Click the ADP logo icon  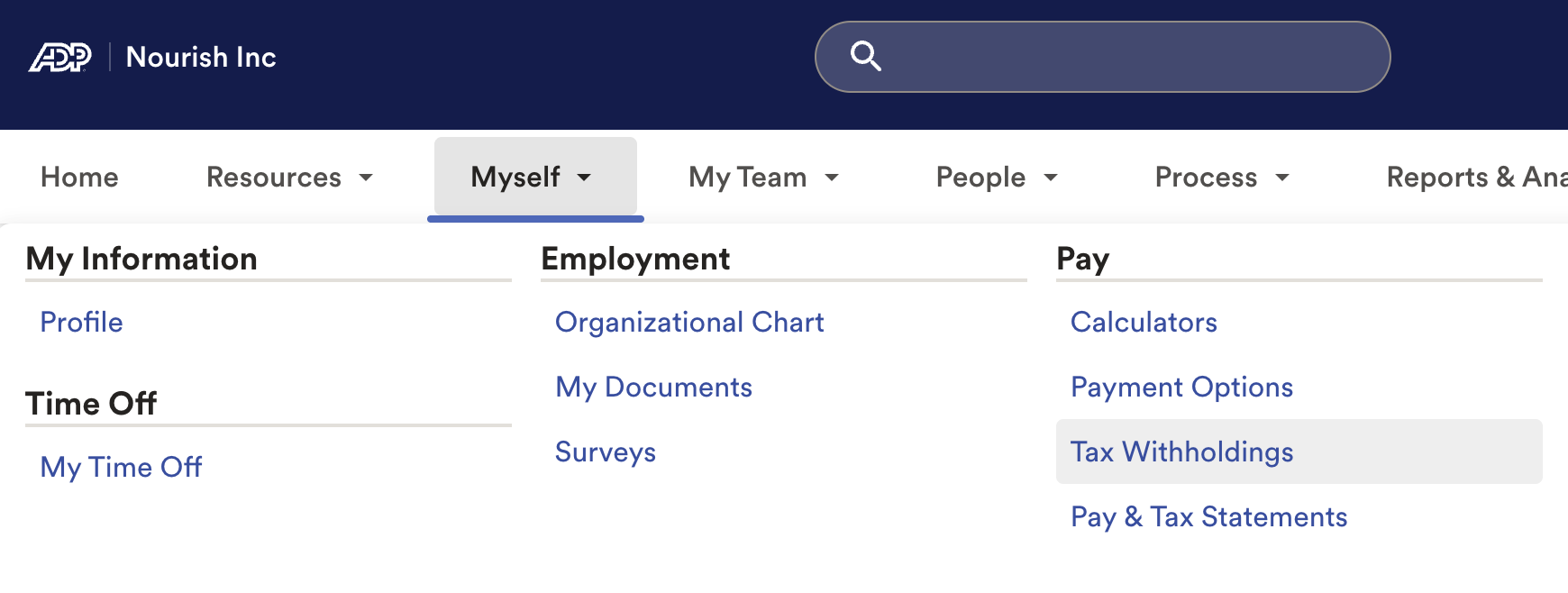(60, 58)
